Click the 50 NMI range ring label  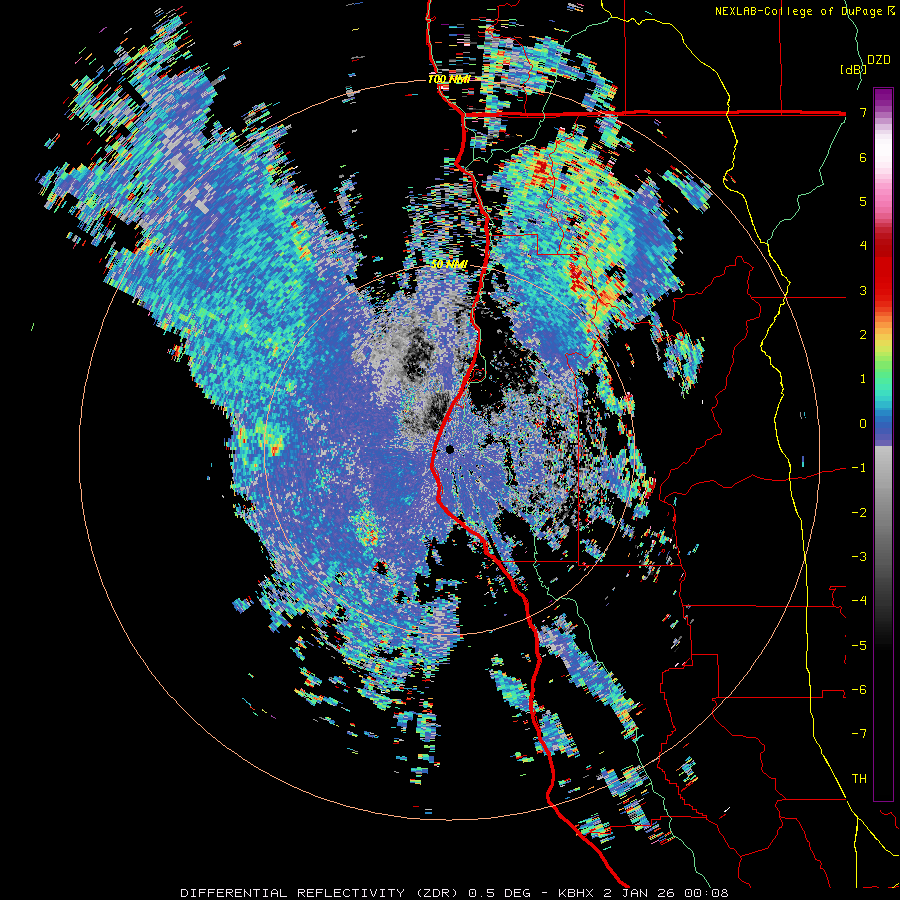[449, 264]
